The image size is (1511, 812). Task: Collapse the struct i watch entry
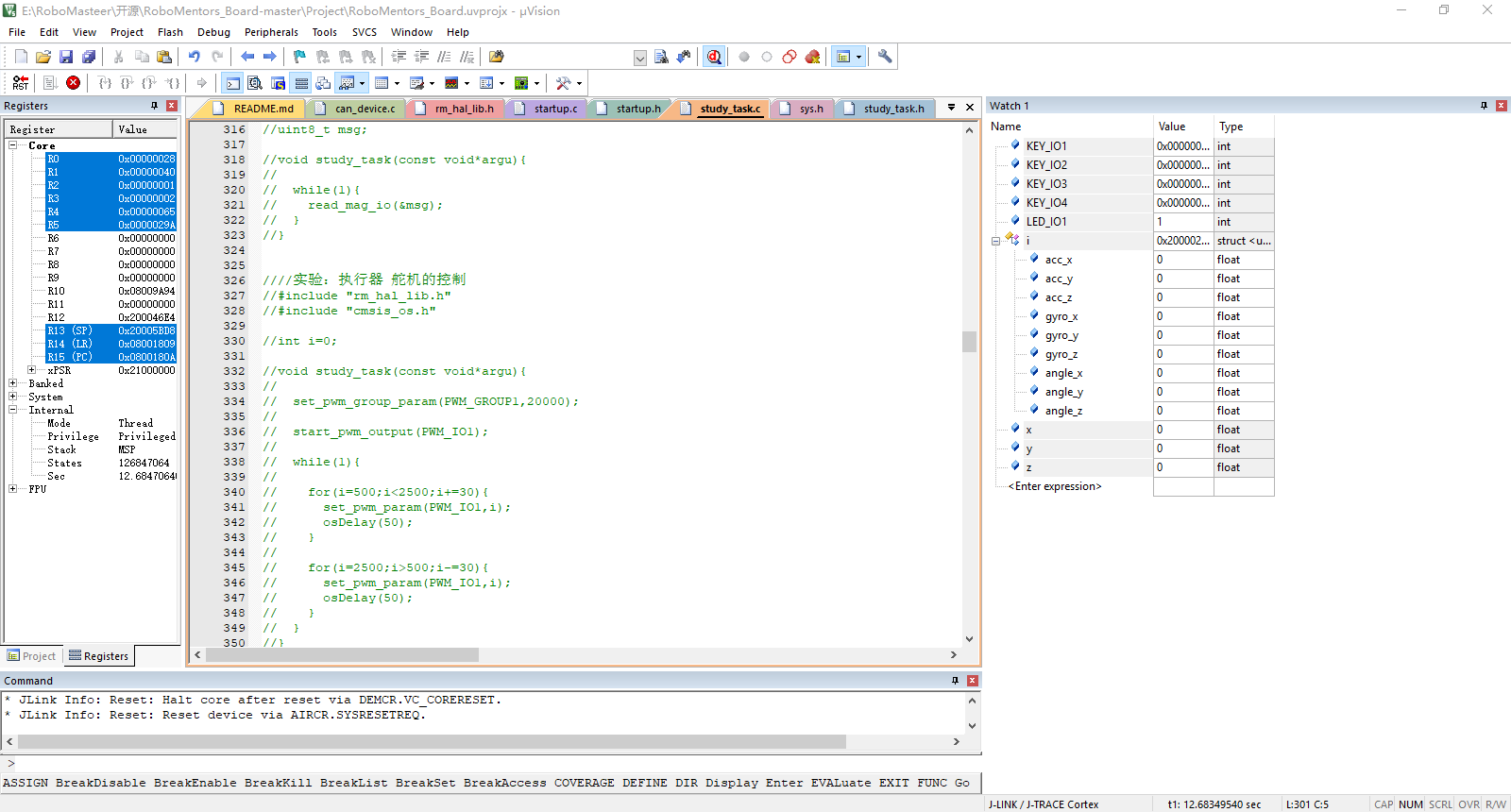click(x=995, y=241)
